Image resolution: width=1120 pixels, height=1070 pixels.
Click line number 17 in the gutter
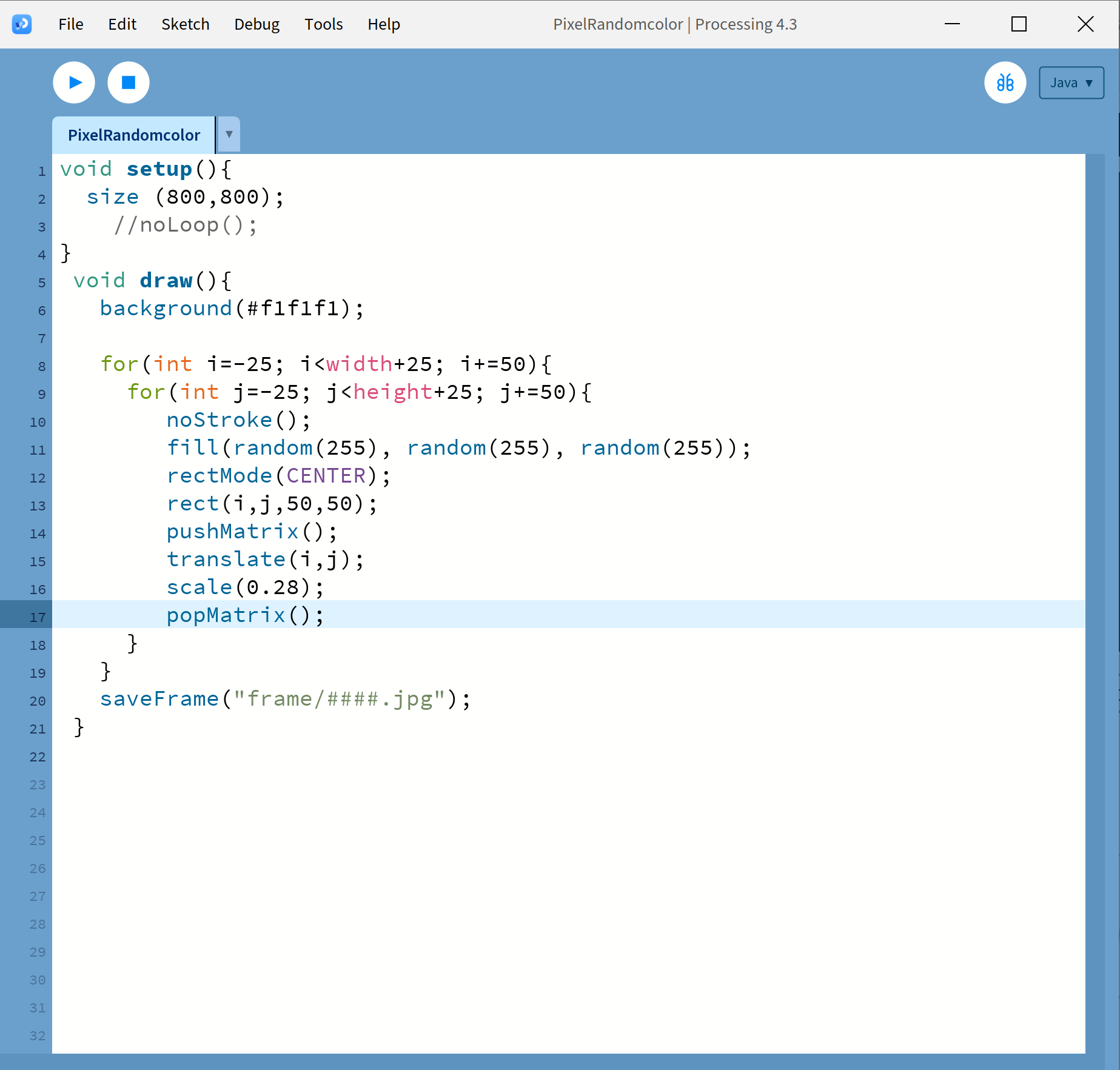coord(38,617)
